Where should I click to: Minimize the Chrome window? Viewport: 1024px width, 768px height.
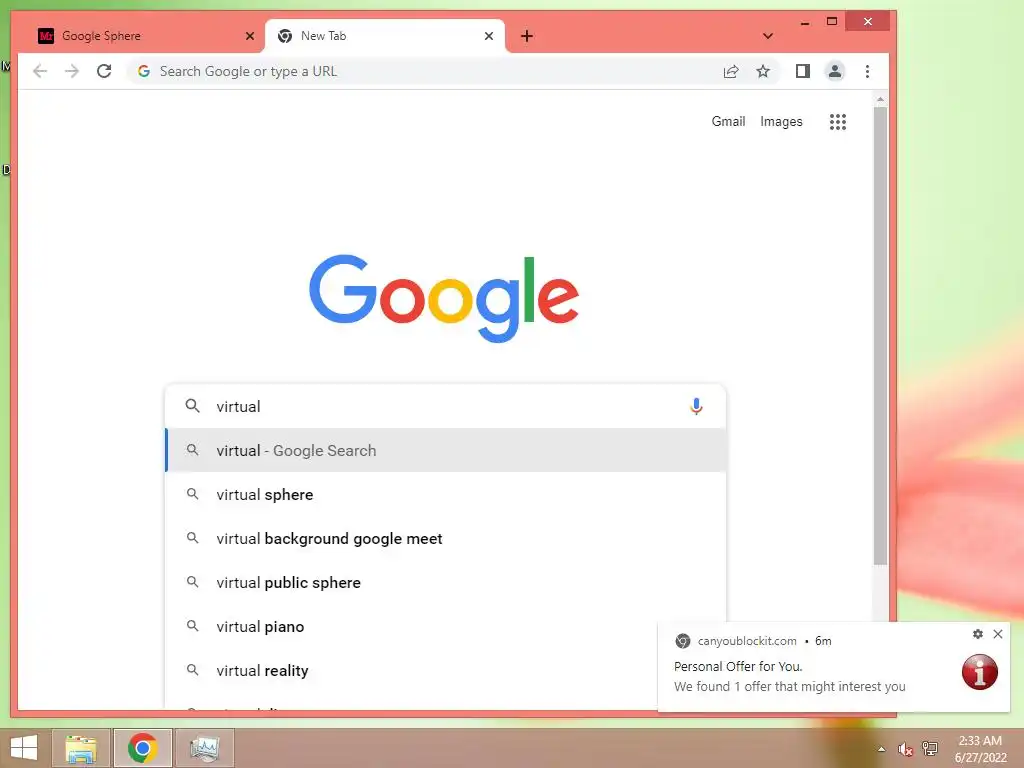(805, 22)
